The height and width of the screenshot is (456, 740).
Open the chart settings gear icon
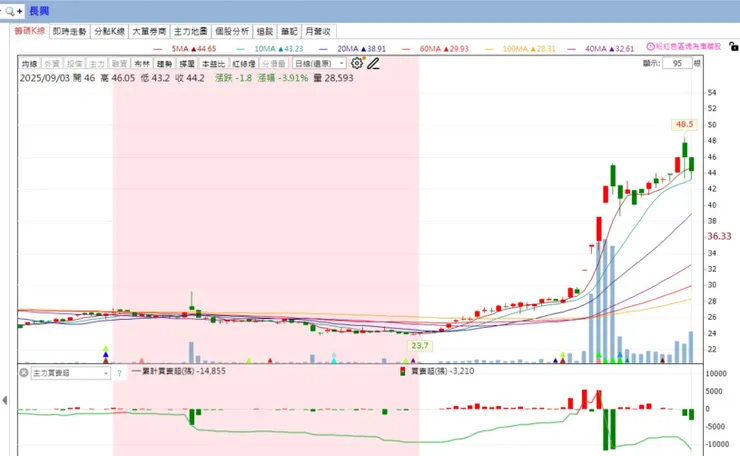pos(357,63)
